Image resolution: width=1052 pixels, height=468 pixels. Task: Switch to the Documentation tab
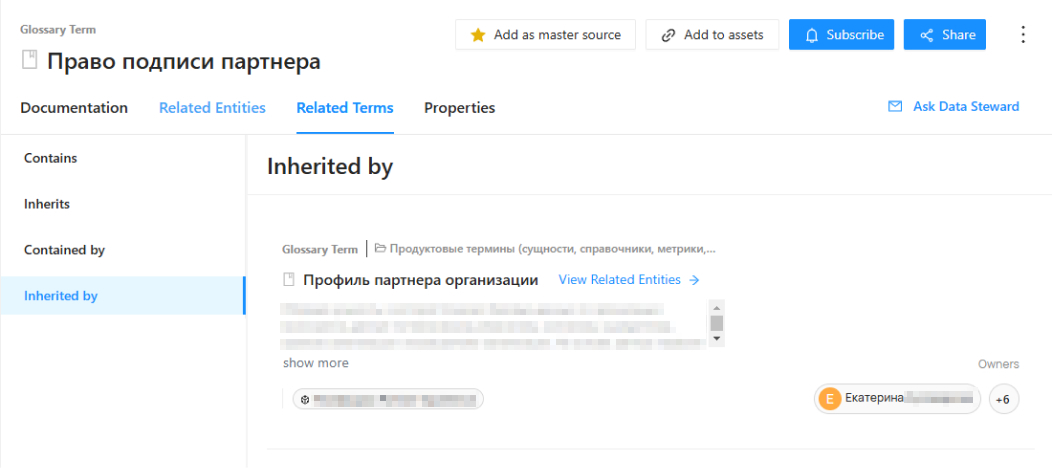[74, 108]
